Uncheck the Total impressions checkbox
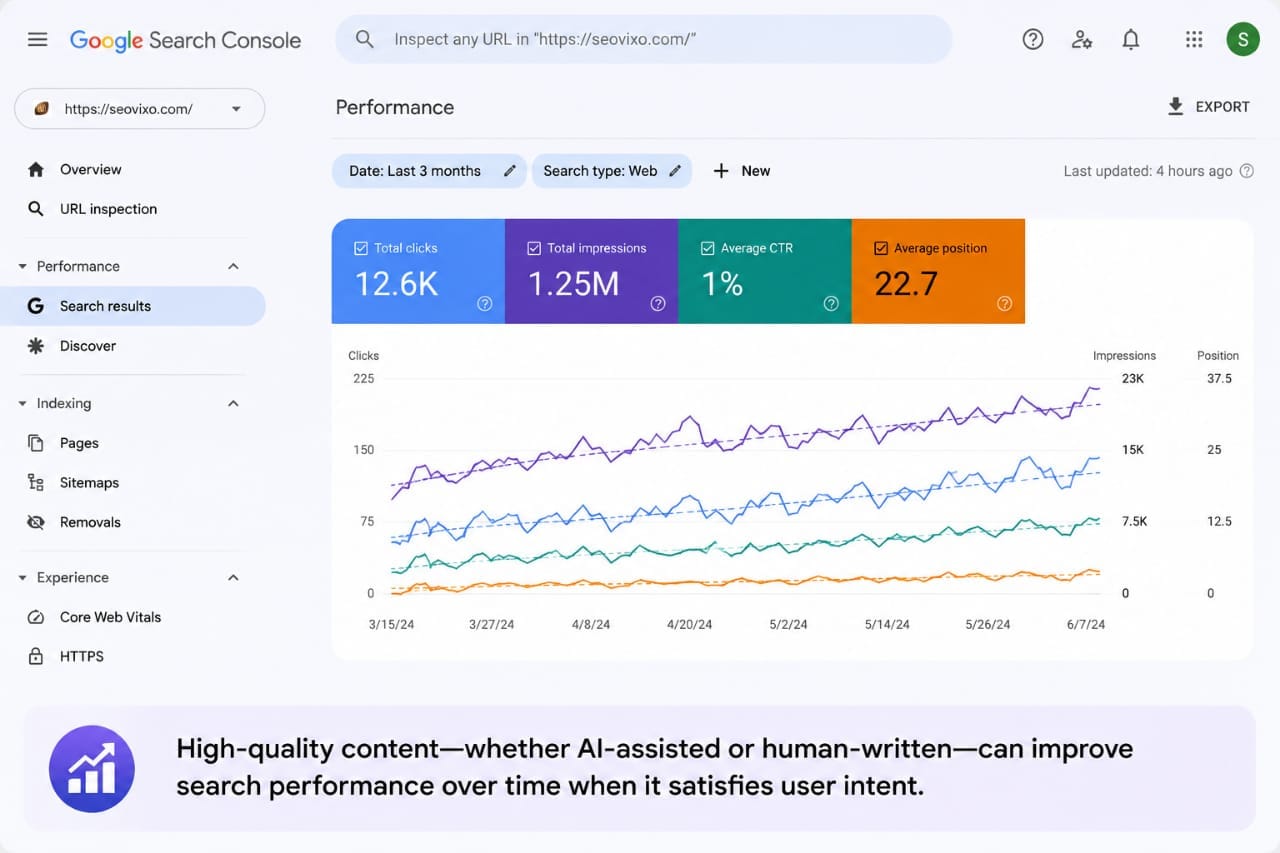Screen dimensions: 1280x853 point(534,248)
